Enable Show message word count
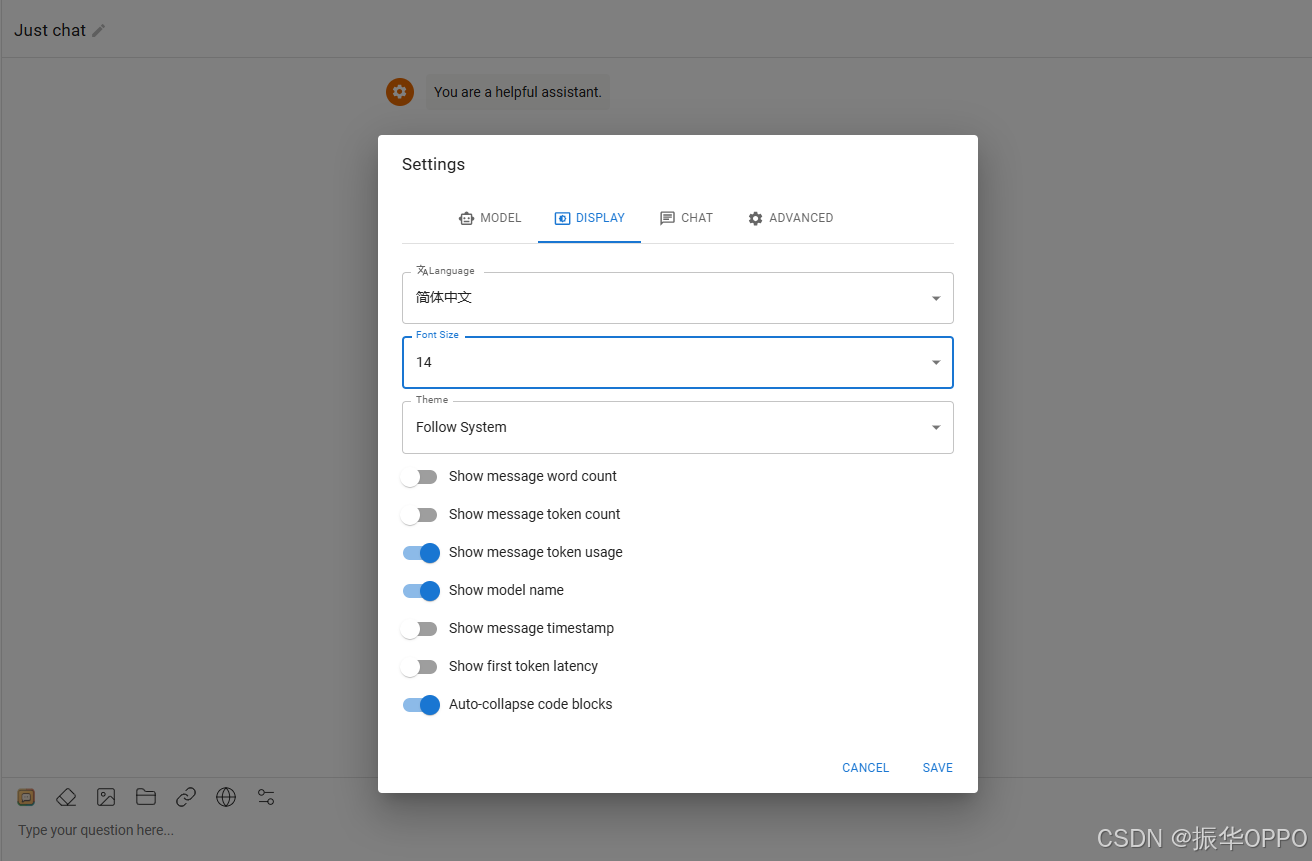The image size is (1312, 861). [x=419, y=477]
